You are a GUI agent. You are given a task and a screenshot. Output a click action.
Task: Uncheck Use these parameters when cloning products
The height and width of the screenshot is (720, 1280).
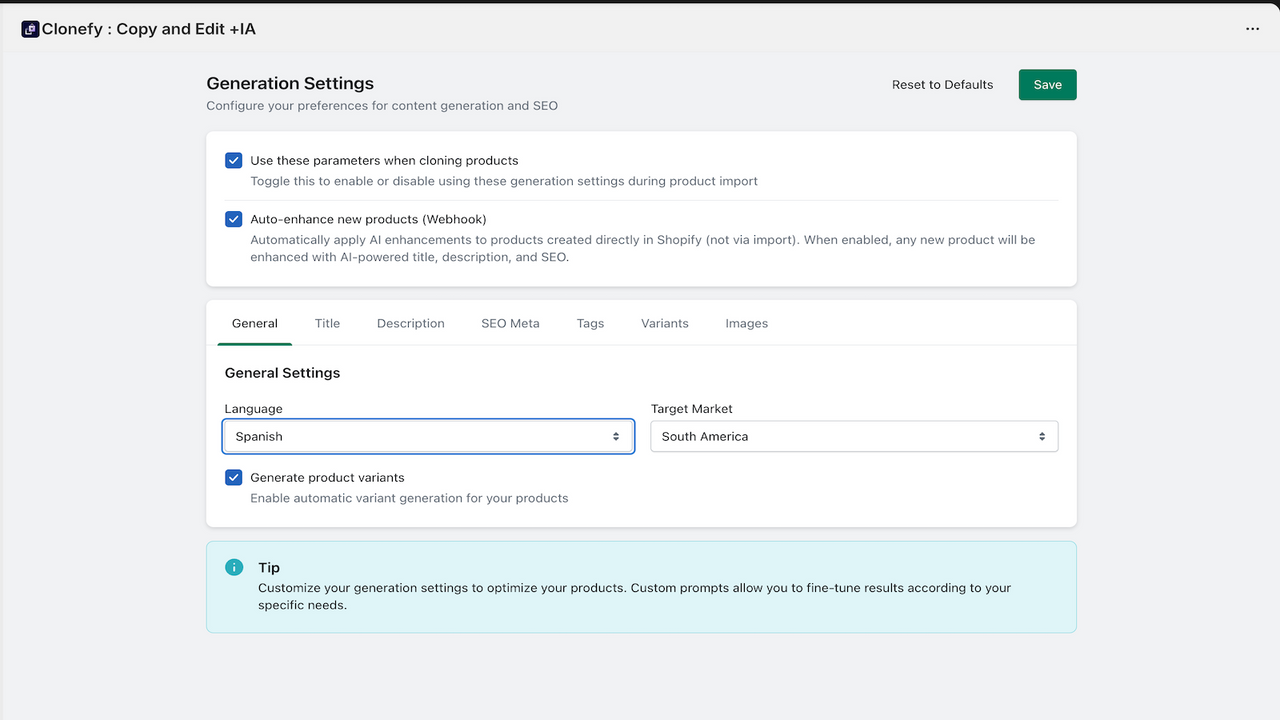coord(234,160)
